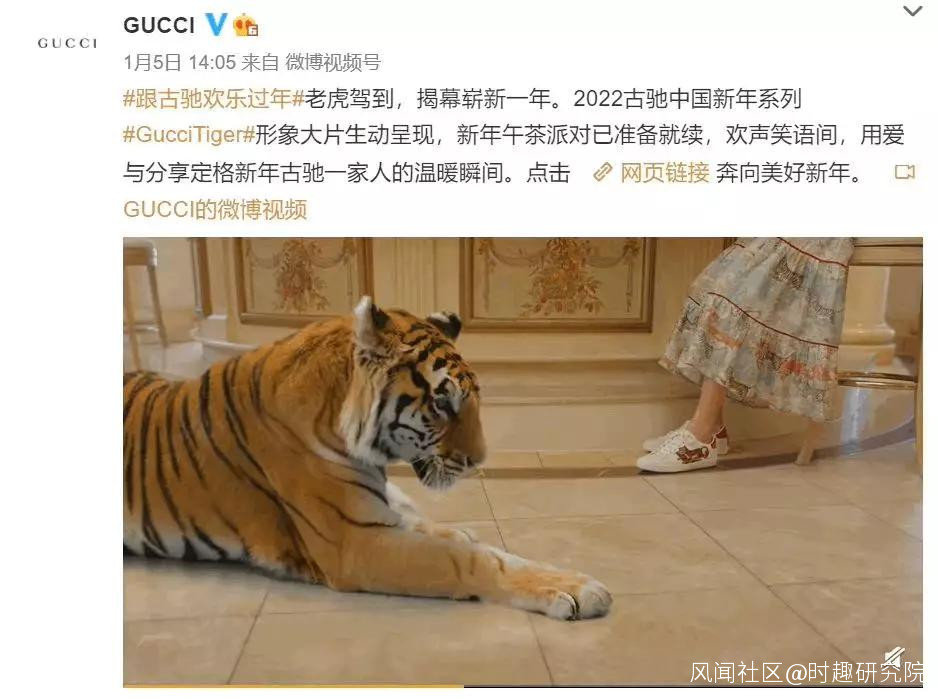Follow the 网页链接 web page link
Viewport: 938px width, 699px height.
(x=665, y=172)
